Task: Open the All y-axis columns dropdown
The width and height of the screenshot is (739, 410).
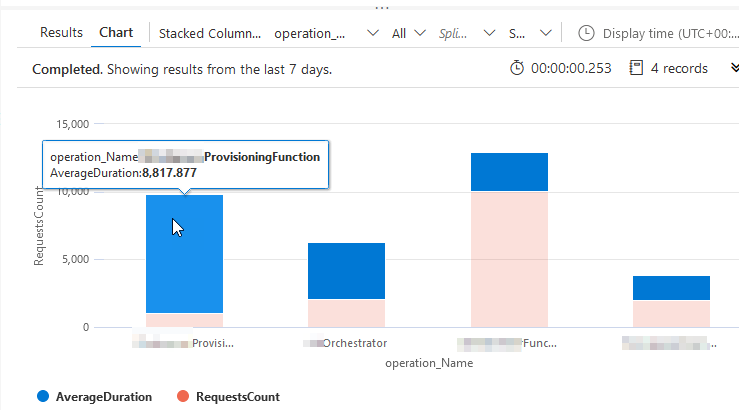Action: [408, 33]
